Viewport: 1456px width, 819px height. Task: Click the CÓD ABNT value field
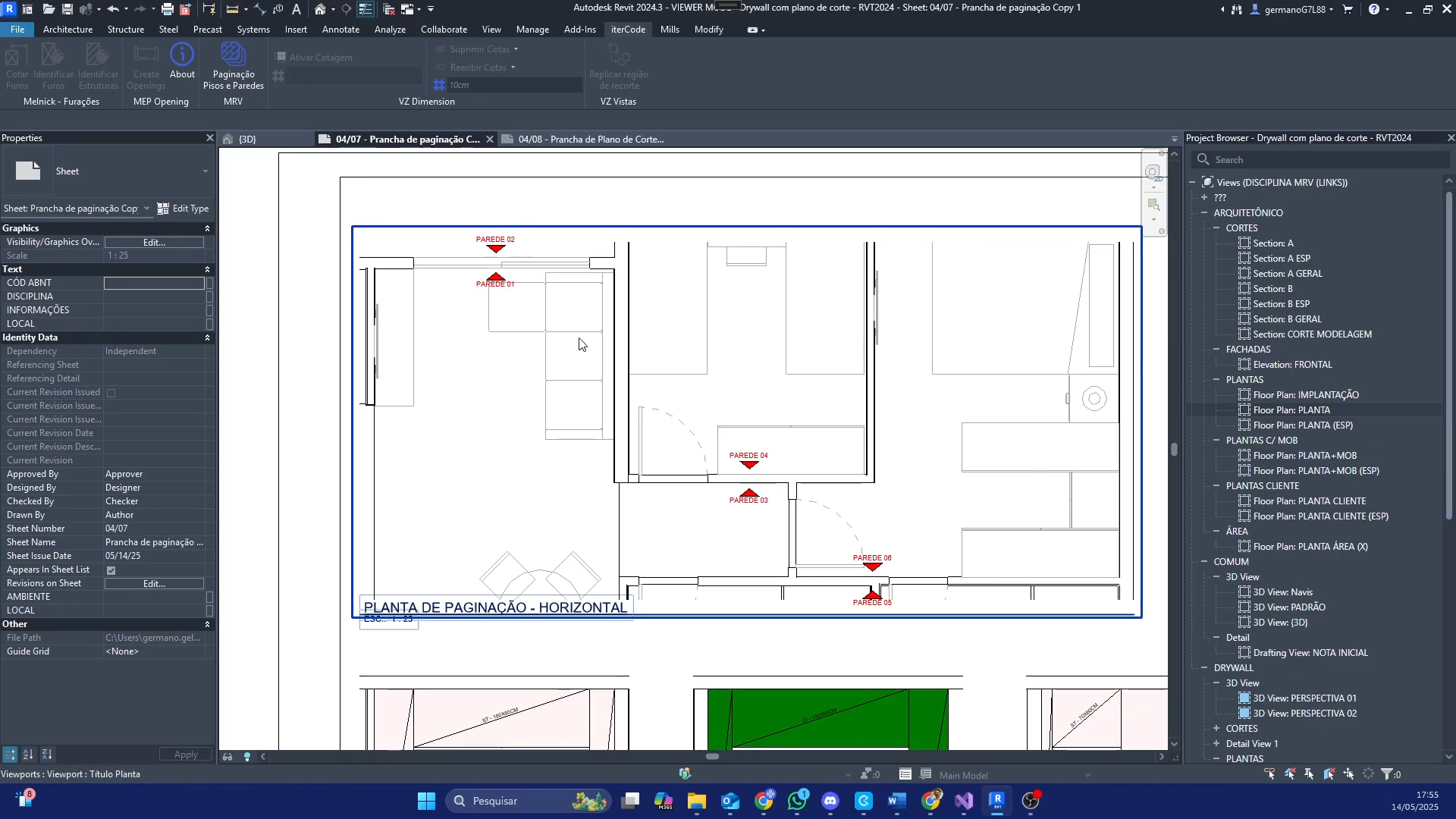[x=154, y=283]
